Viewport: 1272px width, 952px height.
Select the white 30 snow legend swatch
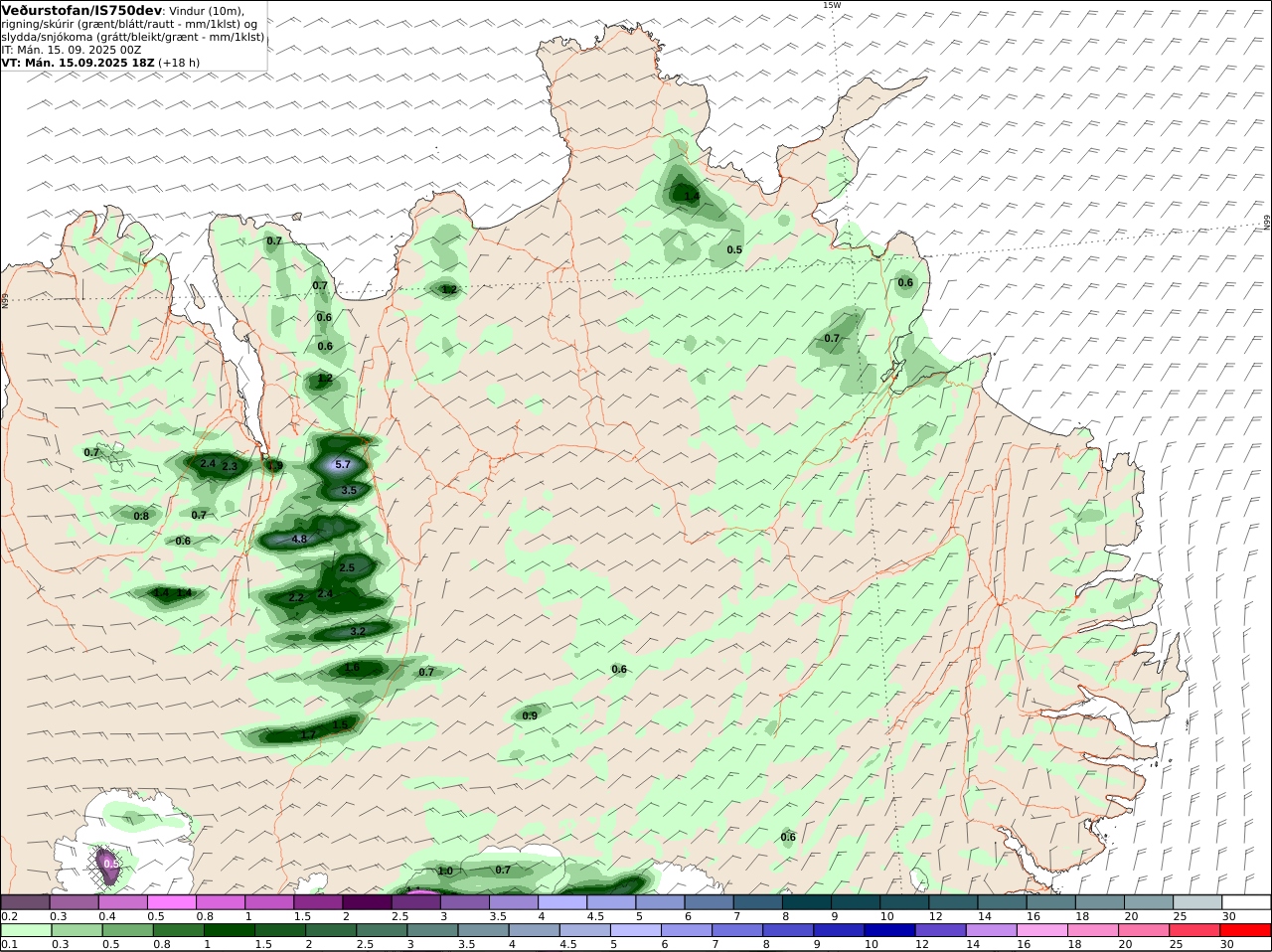point(1246,901)
